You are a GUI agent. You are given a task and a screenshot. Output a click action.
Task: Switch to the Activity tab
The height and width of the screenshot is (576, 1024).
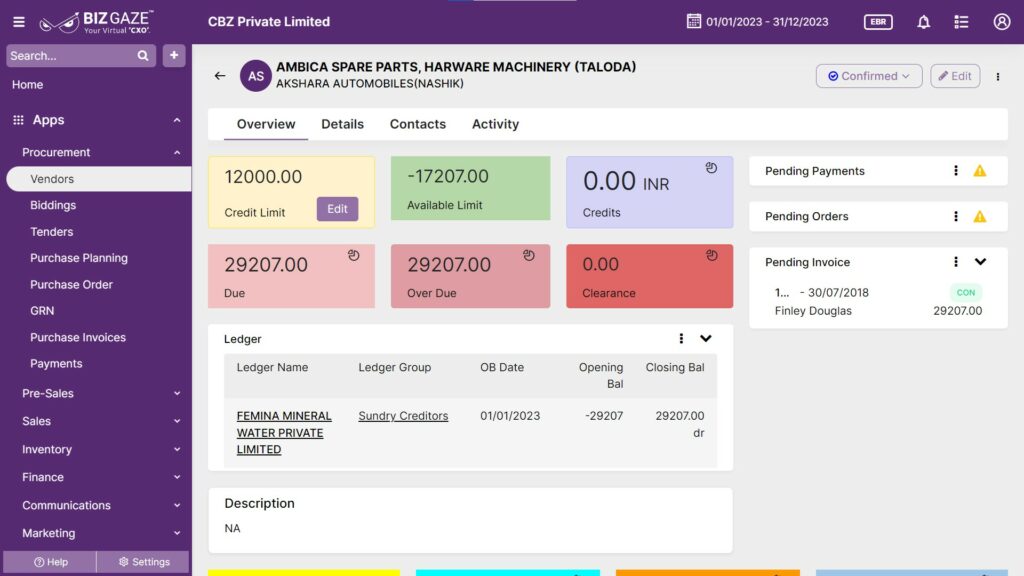pos(496,124)
